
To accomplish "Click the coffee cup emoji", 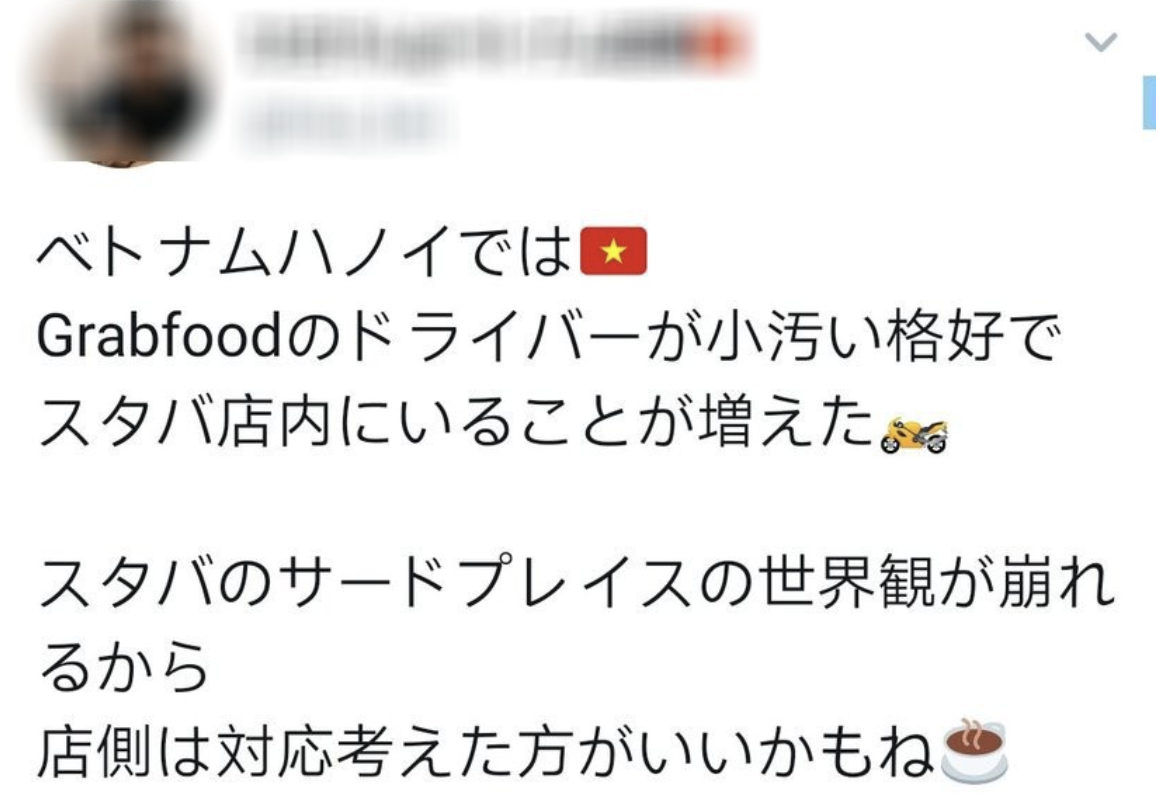I will pyautogui.click(x=973, y=750).
